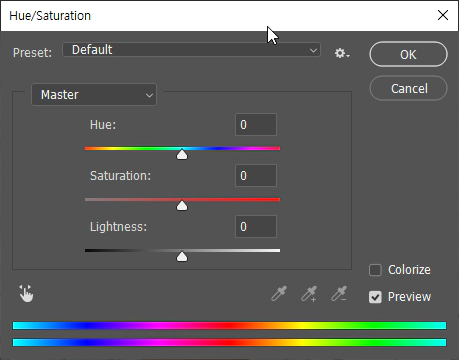
Task: Uncheck the Preview checkbox
Action: pyautogui.click(x=375, y=297)
